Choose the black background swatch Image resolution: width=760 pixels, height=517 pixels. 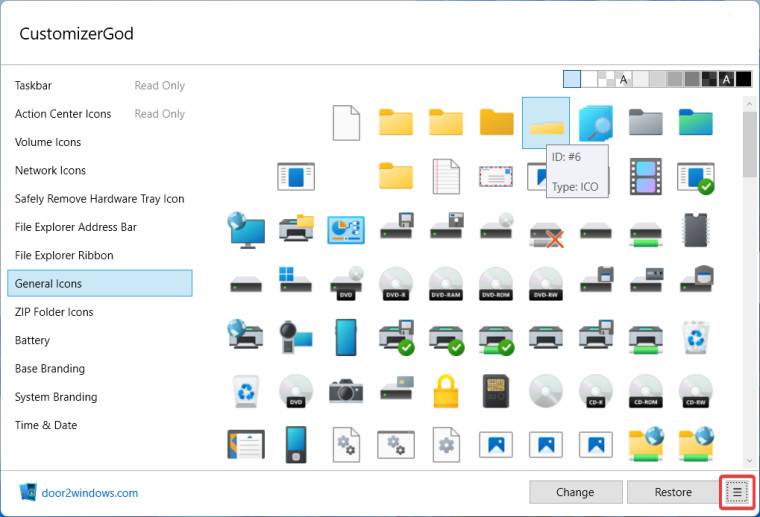pyautogui.click(x=744, y=79)
